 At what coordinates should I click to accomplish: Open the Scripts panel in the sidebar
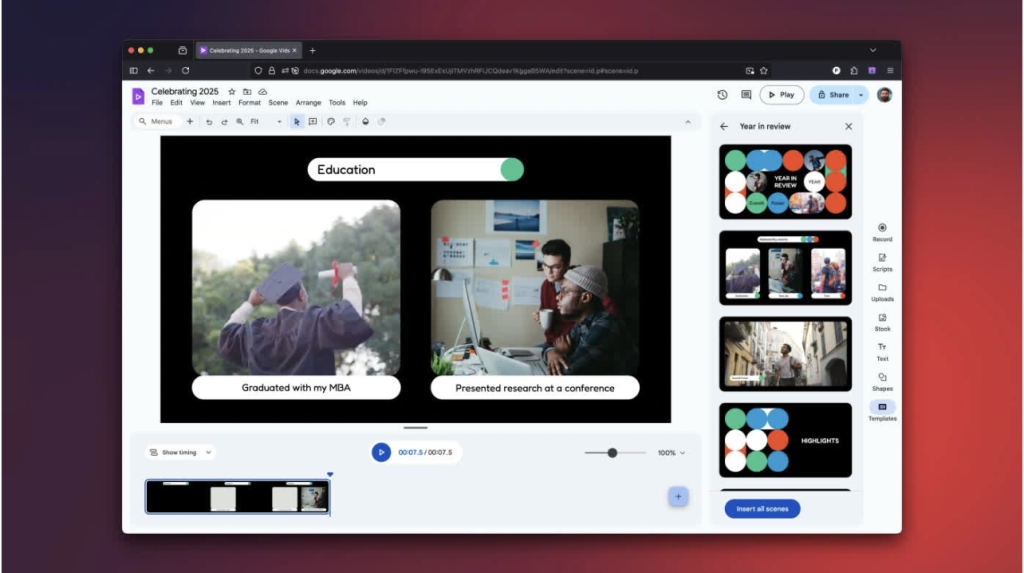coord(882,261)
